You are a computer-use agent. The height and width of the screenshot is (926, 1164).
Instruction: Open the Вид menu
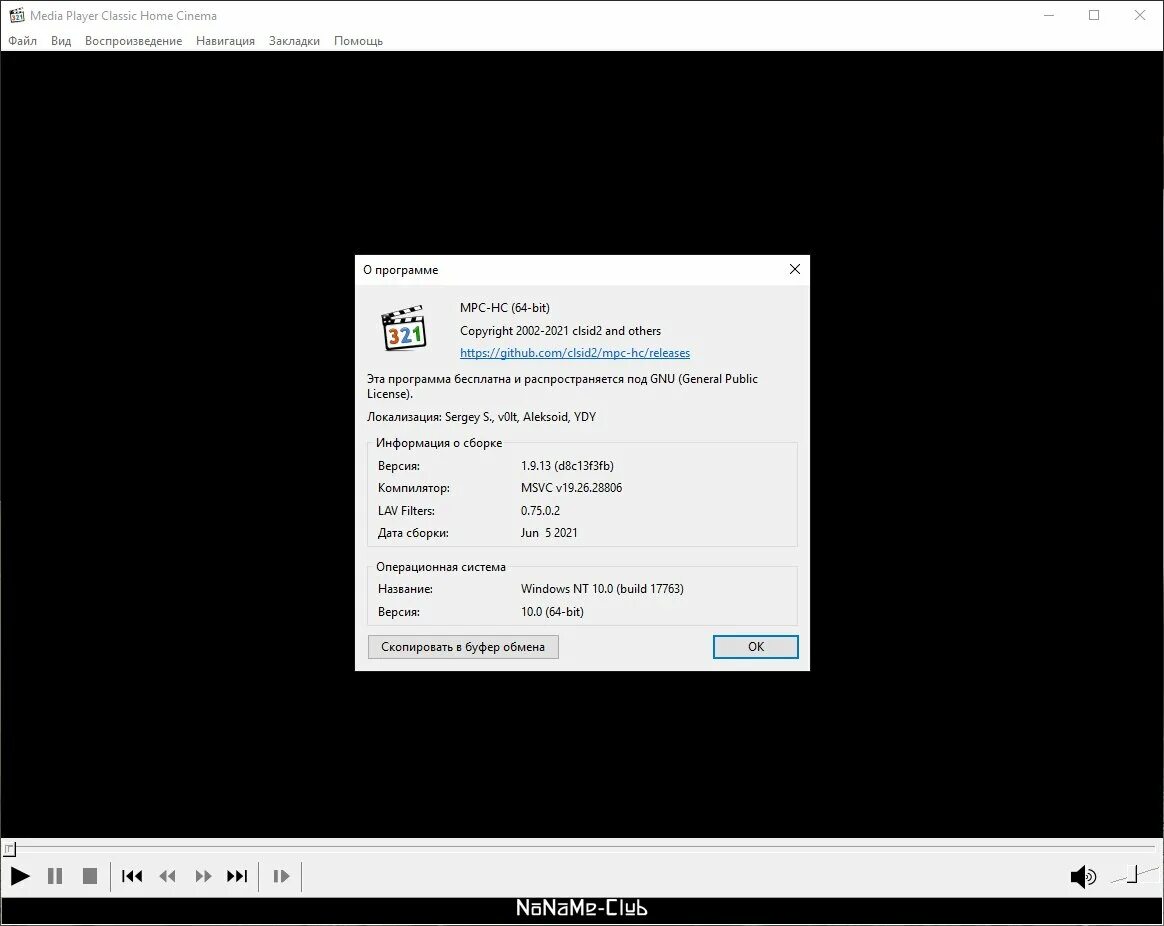pyautogui.click(x=61, y=41)
